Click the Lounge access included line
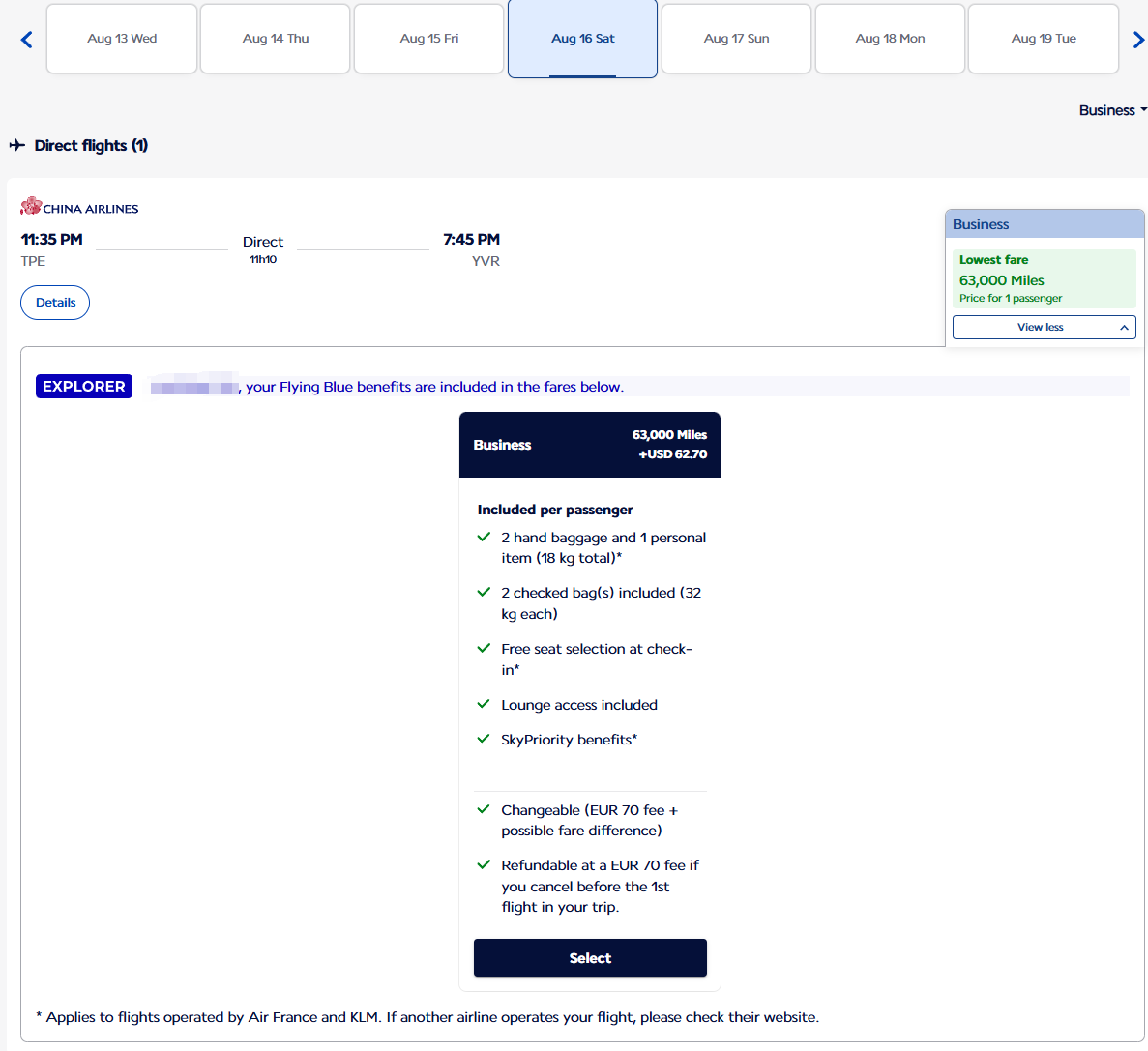The image size is (1148, 1051). tap(579, 705)
